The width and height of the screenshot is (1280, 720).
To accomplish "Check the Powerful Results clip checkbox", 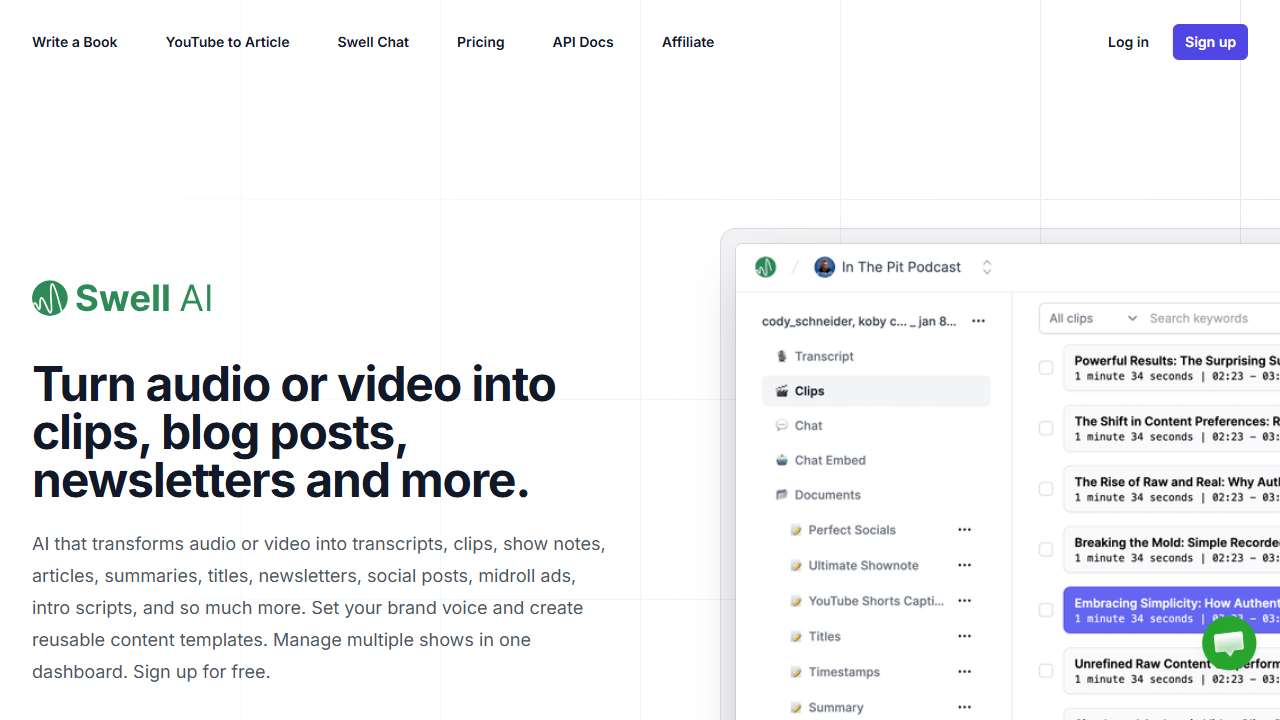I will click(x=1046, y=368).
